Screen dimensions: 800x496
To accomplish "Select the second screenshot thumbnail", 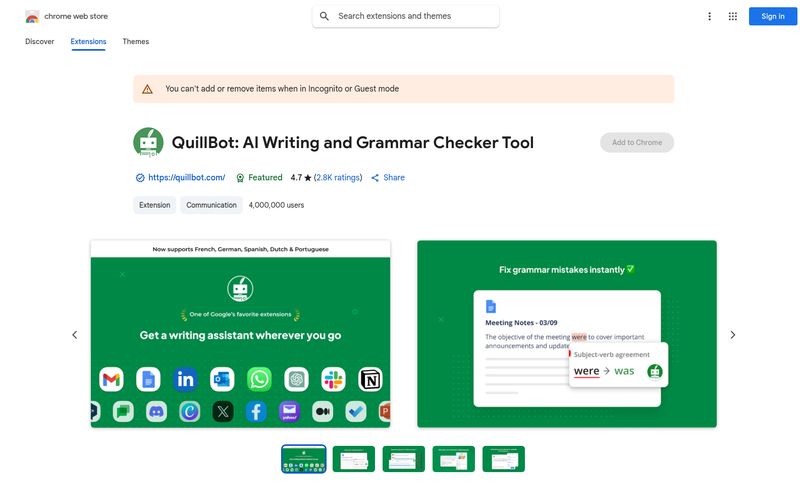I will pos(354,459).
